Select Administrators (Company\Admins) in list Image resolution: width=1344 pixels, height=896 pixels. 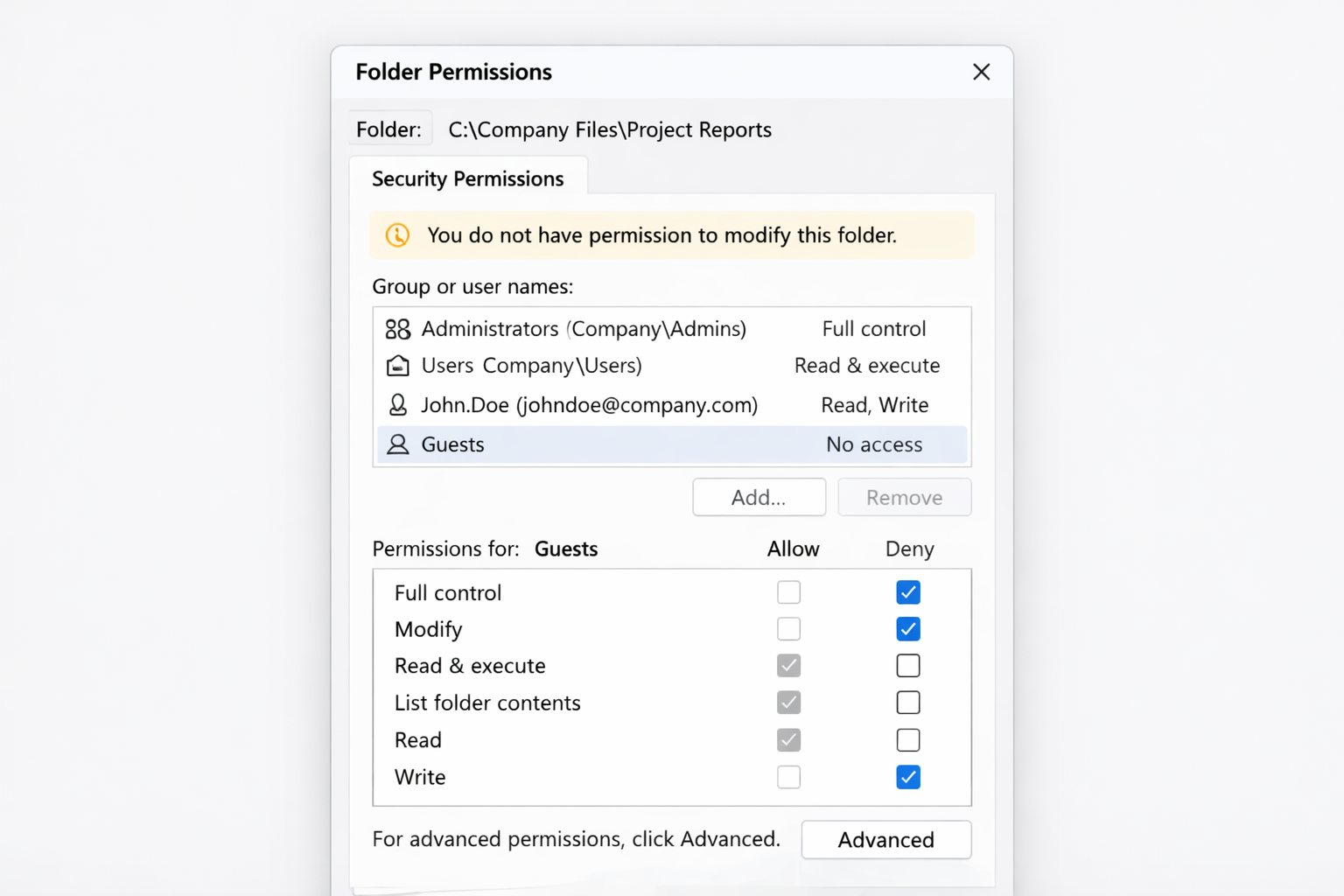point(584,329)
